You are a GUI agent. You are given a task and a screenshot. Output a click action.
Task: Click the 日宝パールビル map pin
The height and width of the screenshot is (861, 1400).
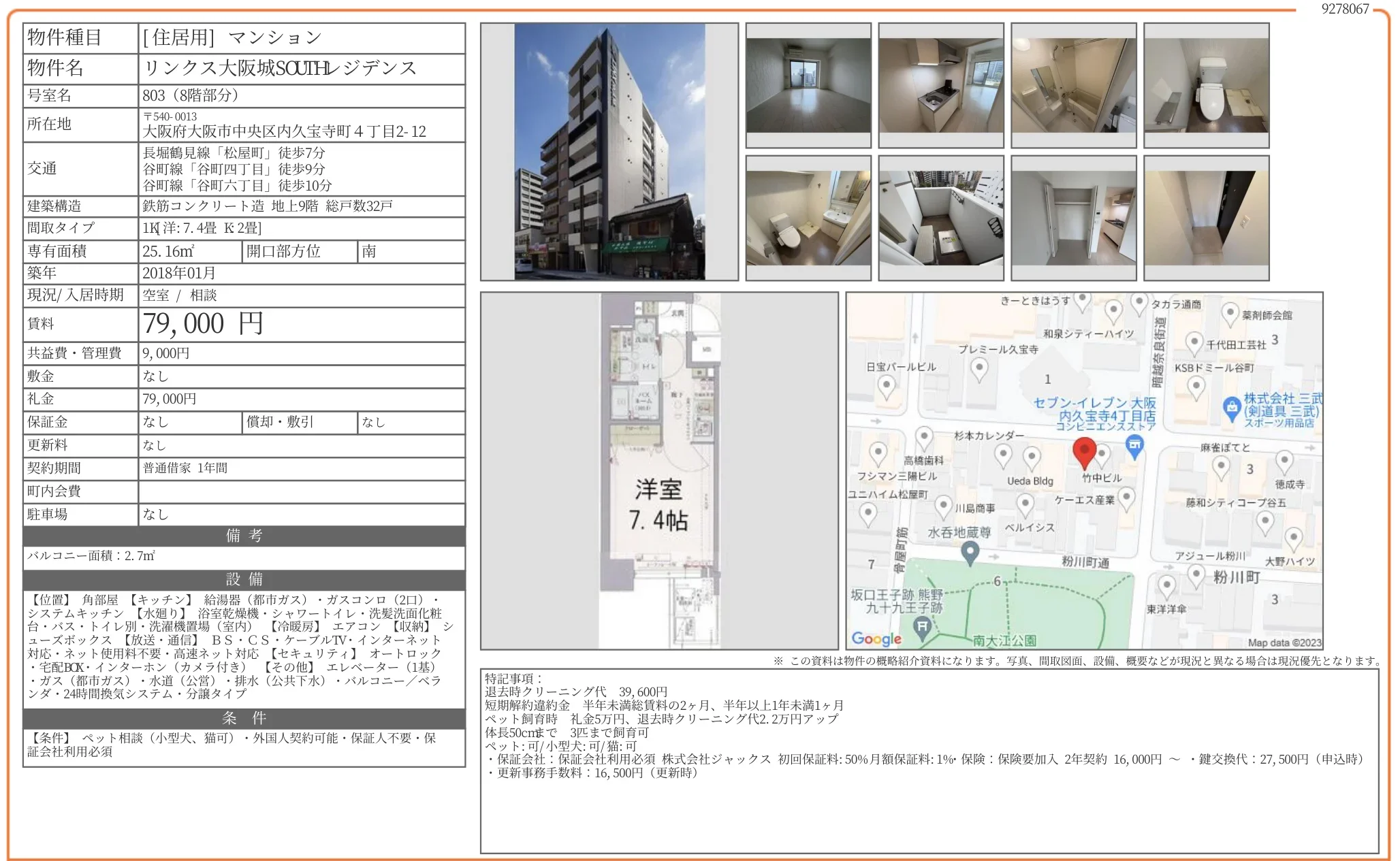(x=887, y=387)
